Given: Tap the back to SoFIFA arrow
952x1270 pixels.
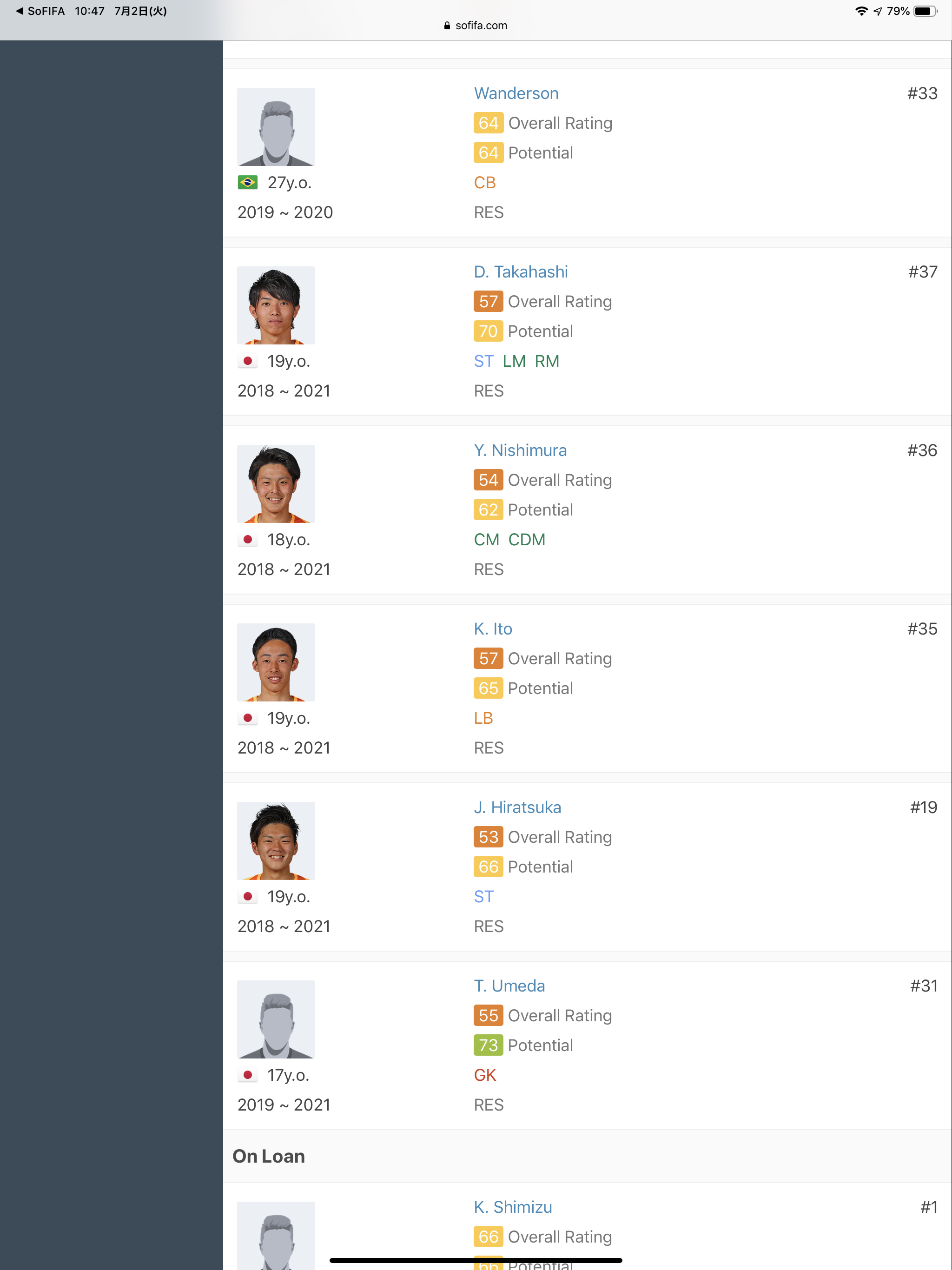Looking at the screenshot, I should coord(20,11).
